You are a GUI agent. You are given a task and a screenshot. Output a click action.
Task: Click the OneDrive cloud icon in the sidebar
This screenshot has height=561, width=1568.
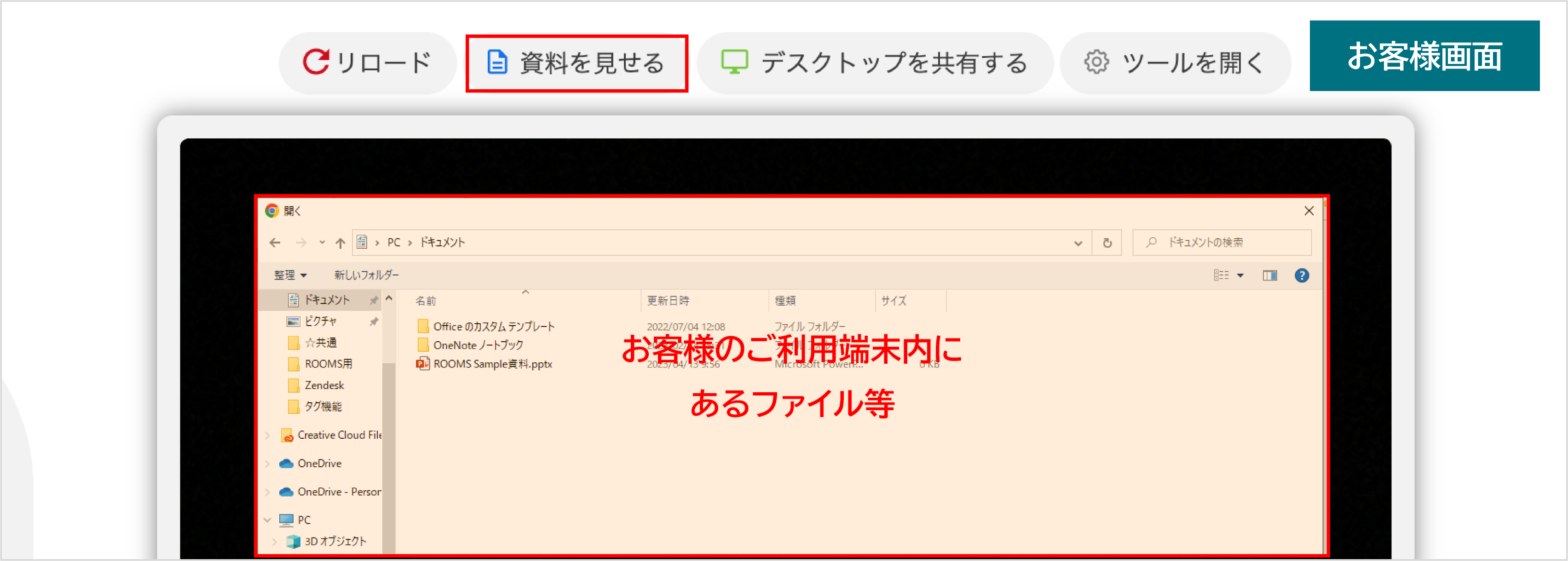(x=287, y=463)
